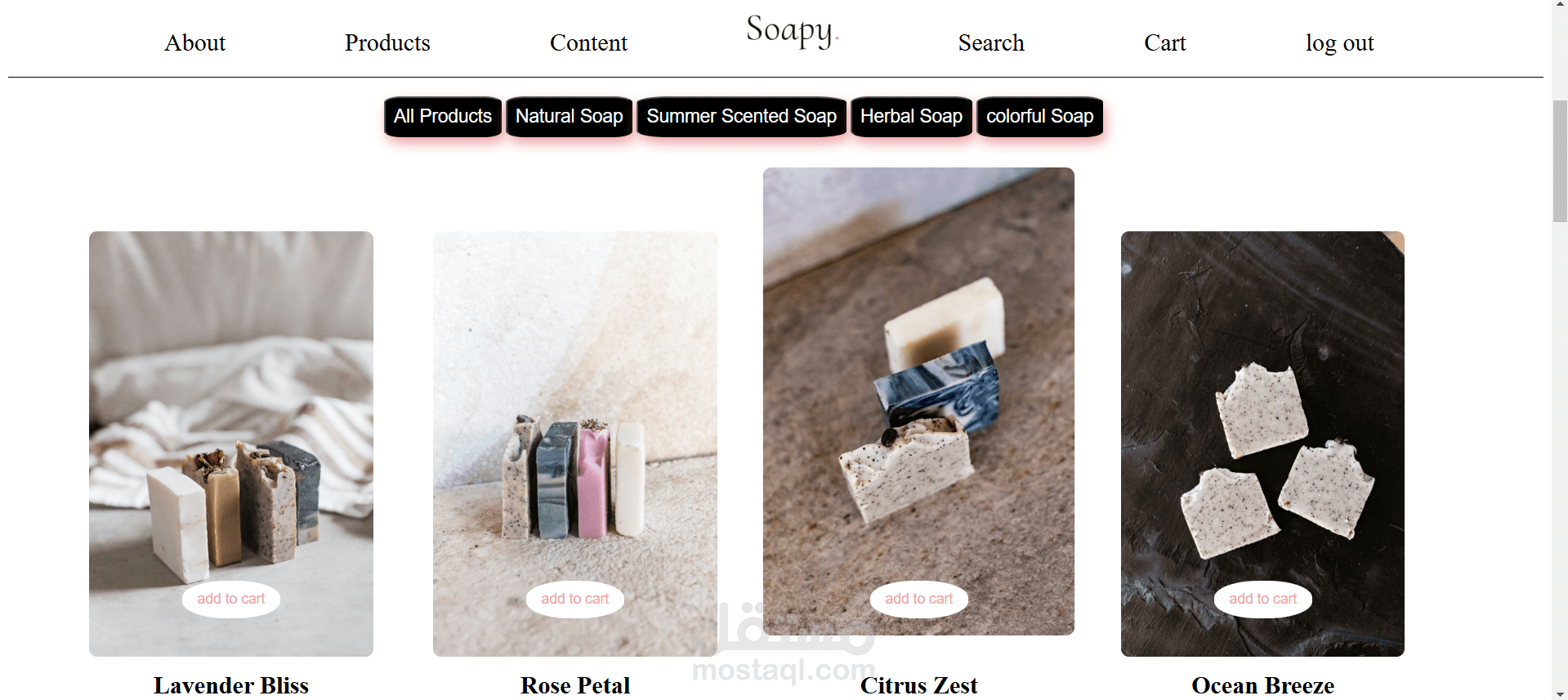Click log out in the navbar
Image resolution: width=1568 pixels, height=700 pixels.
click(1339, 42)
